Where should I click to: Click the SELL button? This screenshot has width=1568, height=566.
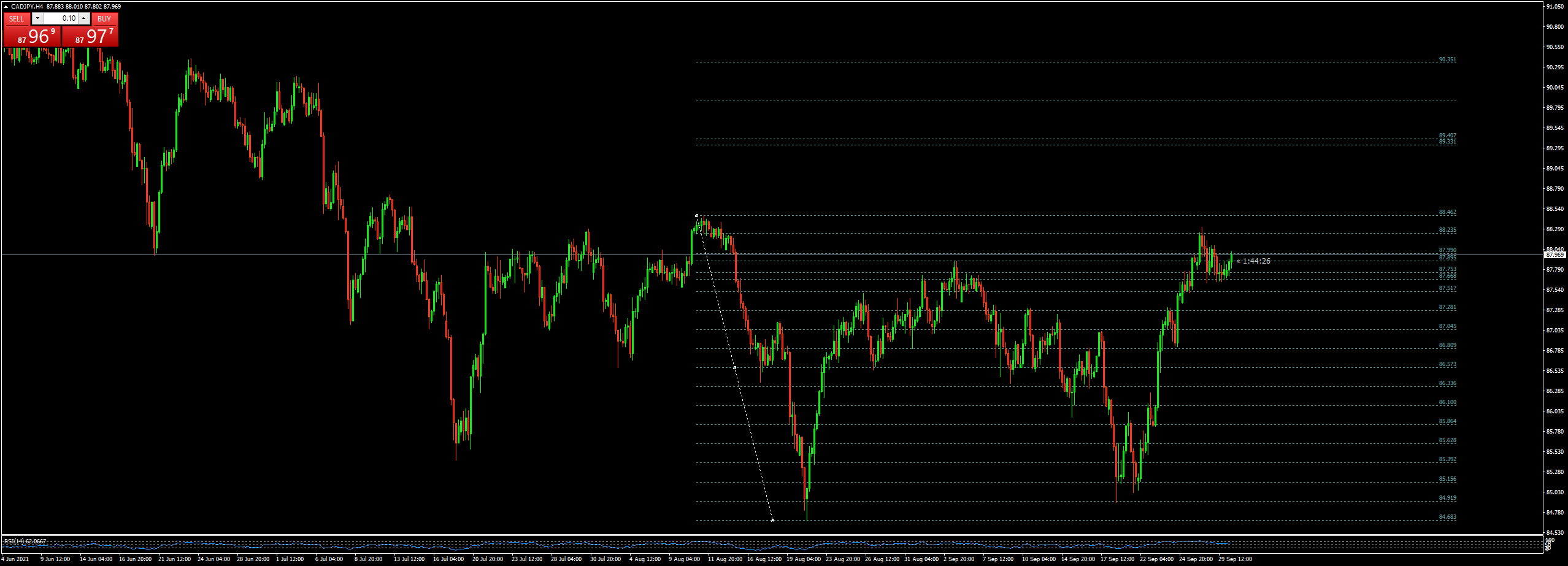point(17,19)
